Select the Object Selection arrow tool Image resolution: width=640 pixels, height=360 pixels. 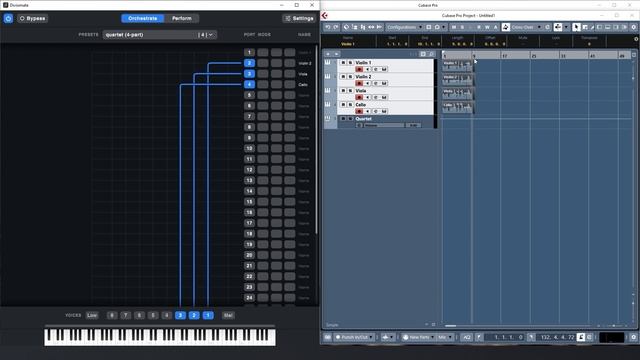576,27
